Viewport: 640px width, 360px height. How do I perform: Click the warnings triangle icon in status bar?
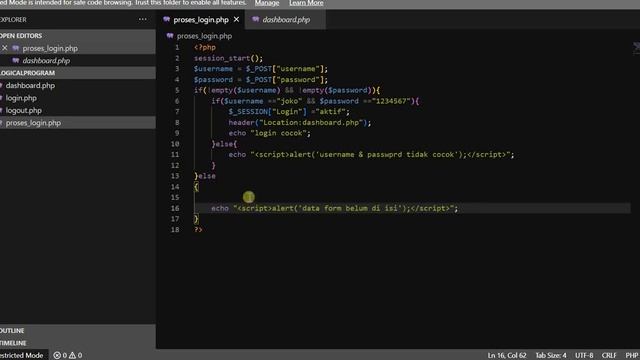coord(73,355)
